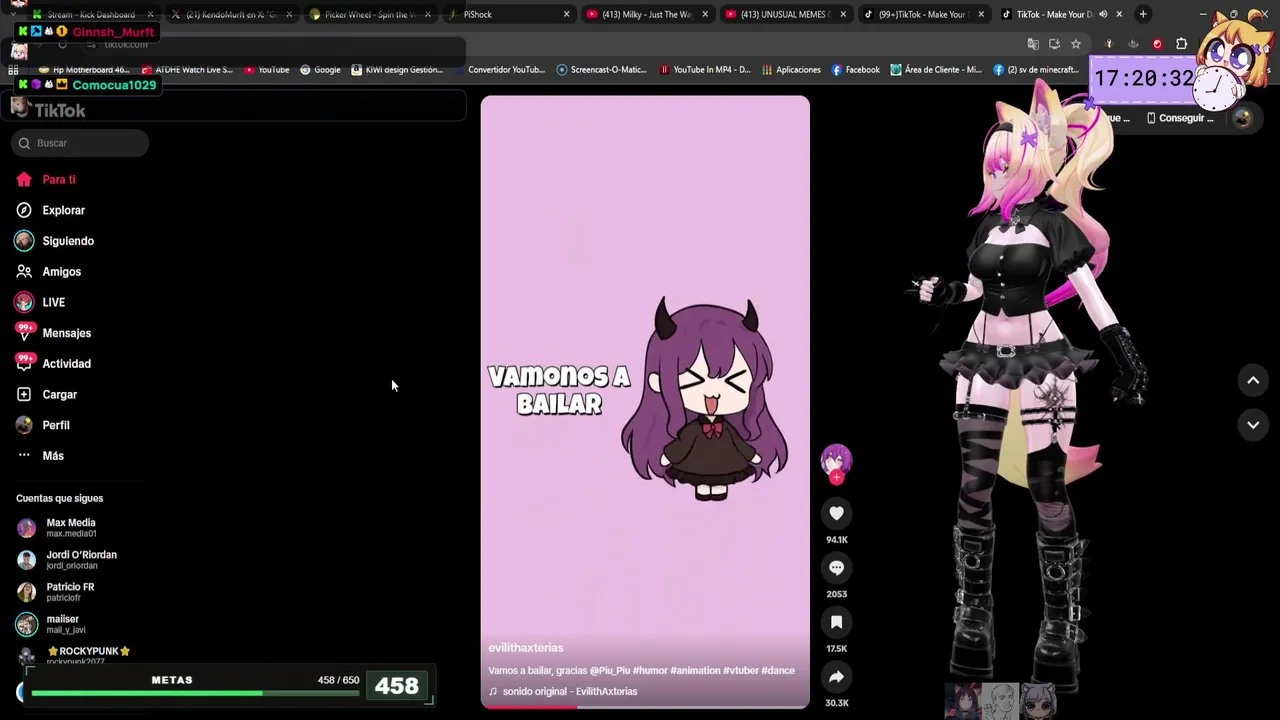The height and width of the screenshot is (720, 1280).
Task: Open Perfil avatar icon
Action: click(x=24, y=425)
